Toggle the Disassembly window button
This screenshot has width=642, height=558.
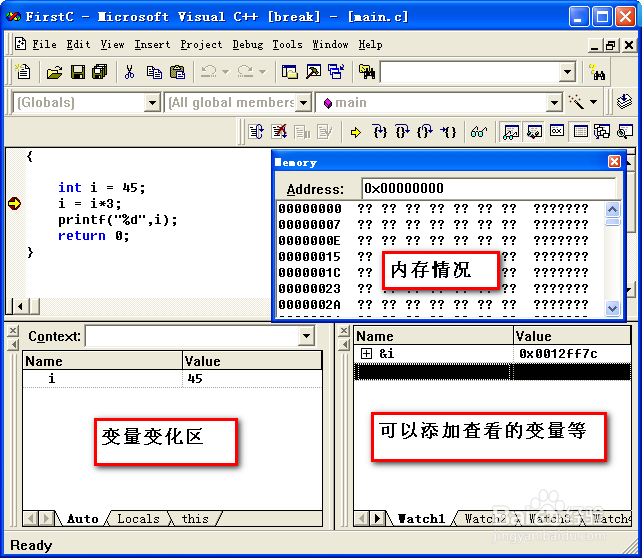point(625,132)
